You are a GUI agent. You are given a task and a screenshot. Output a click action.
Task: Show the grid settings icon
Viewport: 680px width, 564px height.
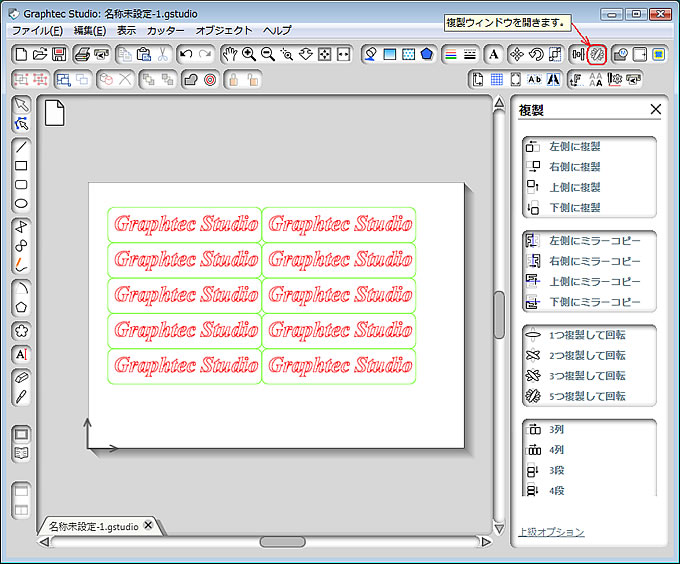pyautogui.click(x=497, y=80)
